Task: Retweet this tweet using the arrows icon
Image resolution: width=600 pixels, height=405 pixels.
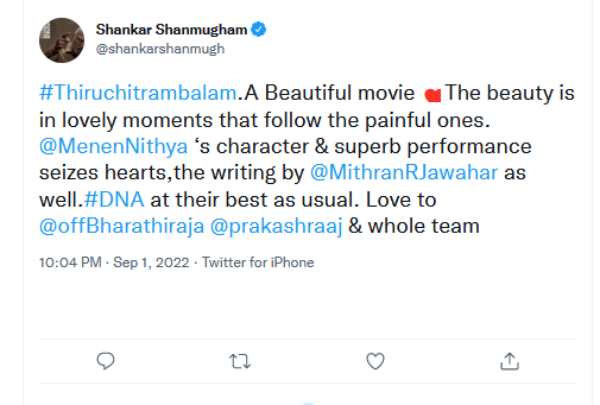Action: (240, 360)
